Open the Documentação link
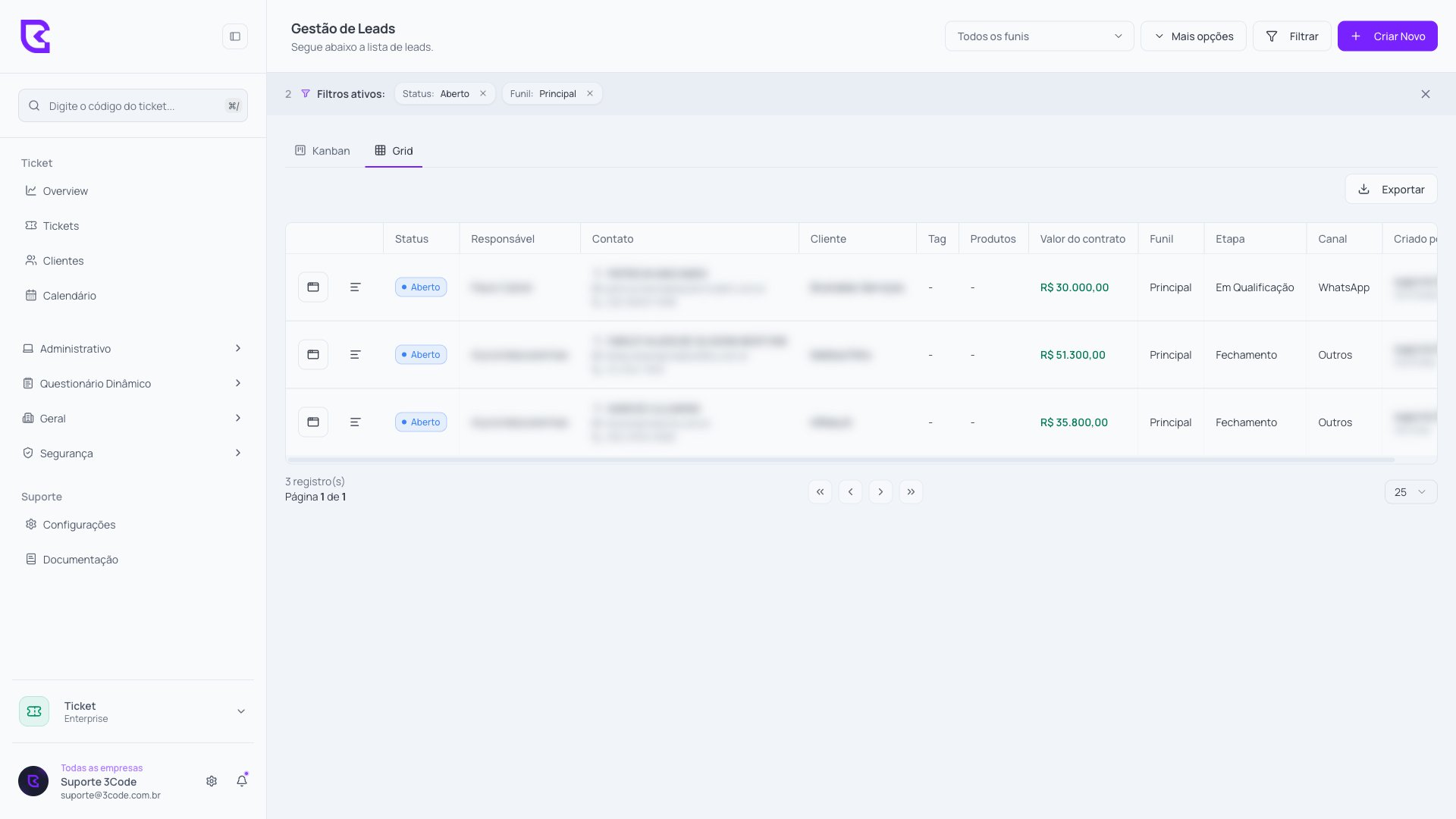This screenshot has height=819, width=1456. pos(80,560)
